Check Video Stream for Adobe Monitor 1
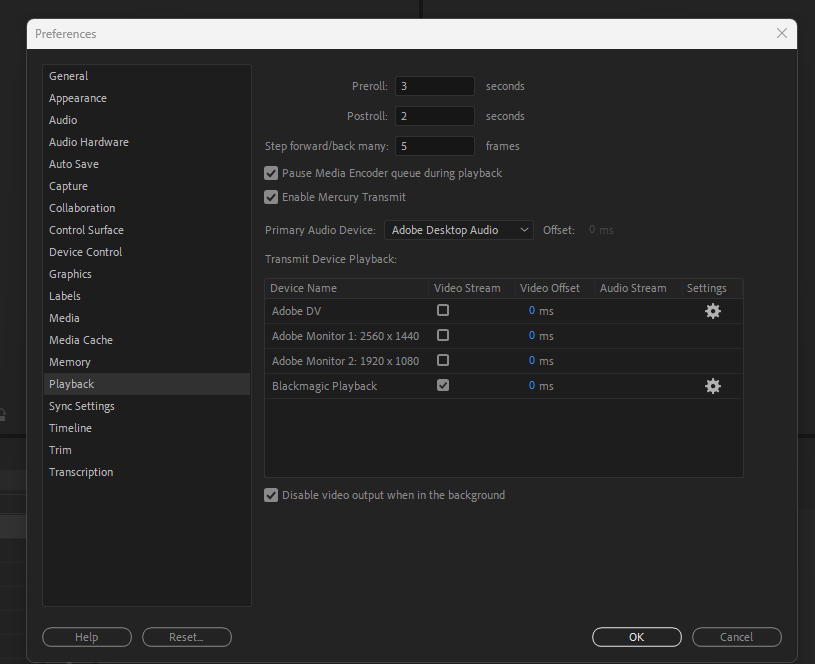This screenshot has height=664, width=815. (443, 335)
